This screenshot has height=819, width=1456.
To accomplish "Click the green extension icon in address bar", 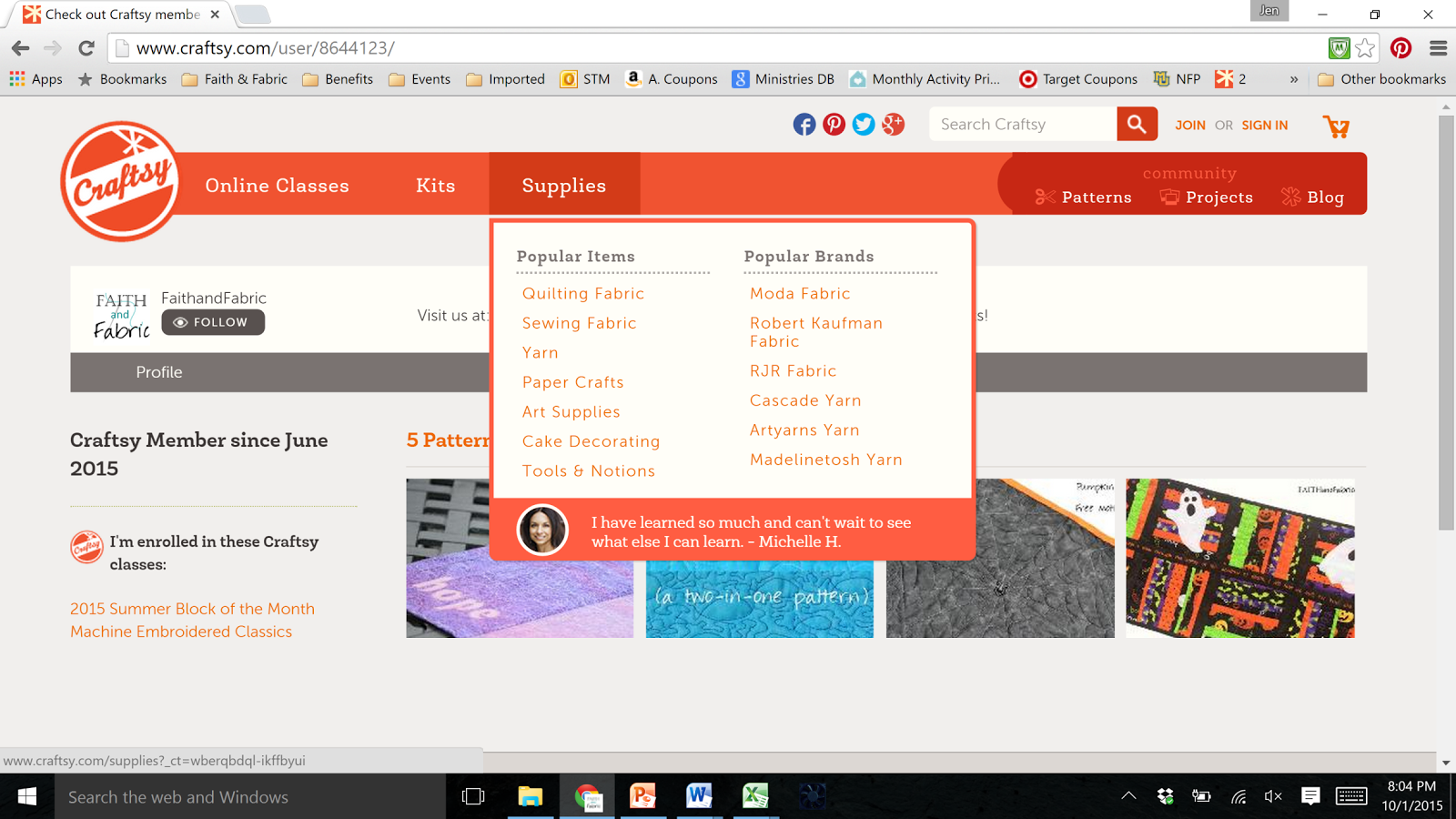I will [x=1339, y=48].
